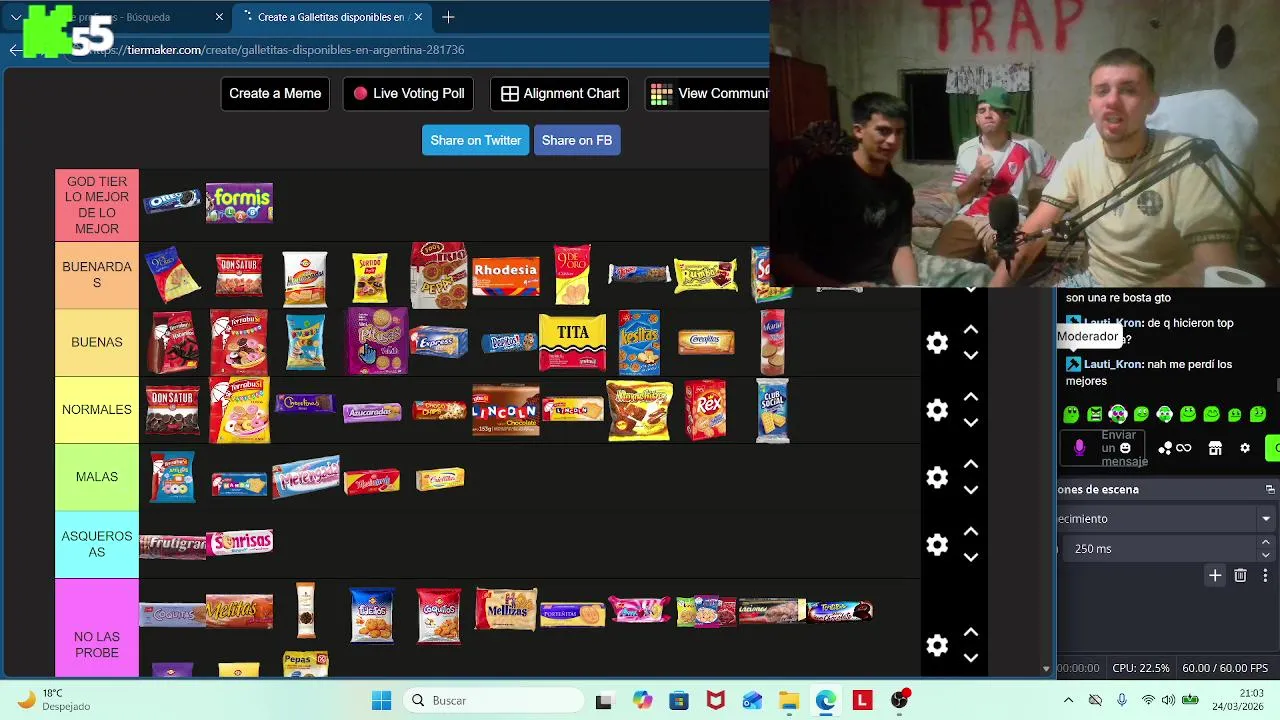Select the Club Social item in NORMALES
This screenshot has height=720, width=1280.
pyautogui.click(x=773, y=410)
